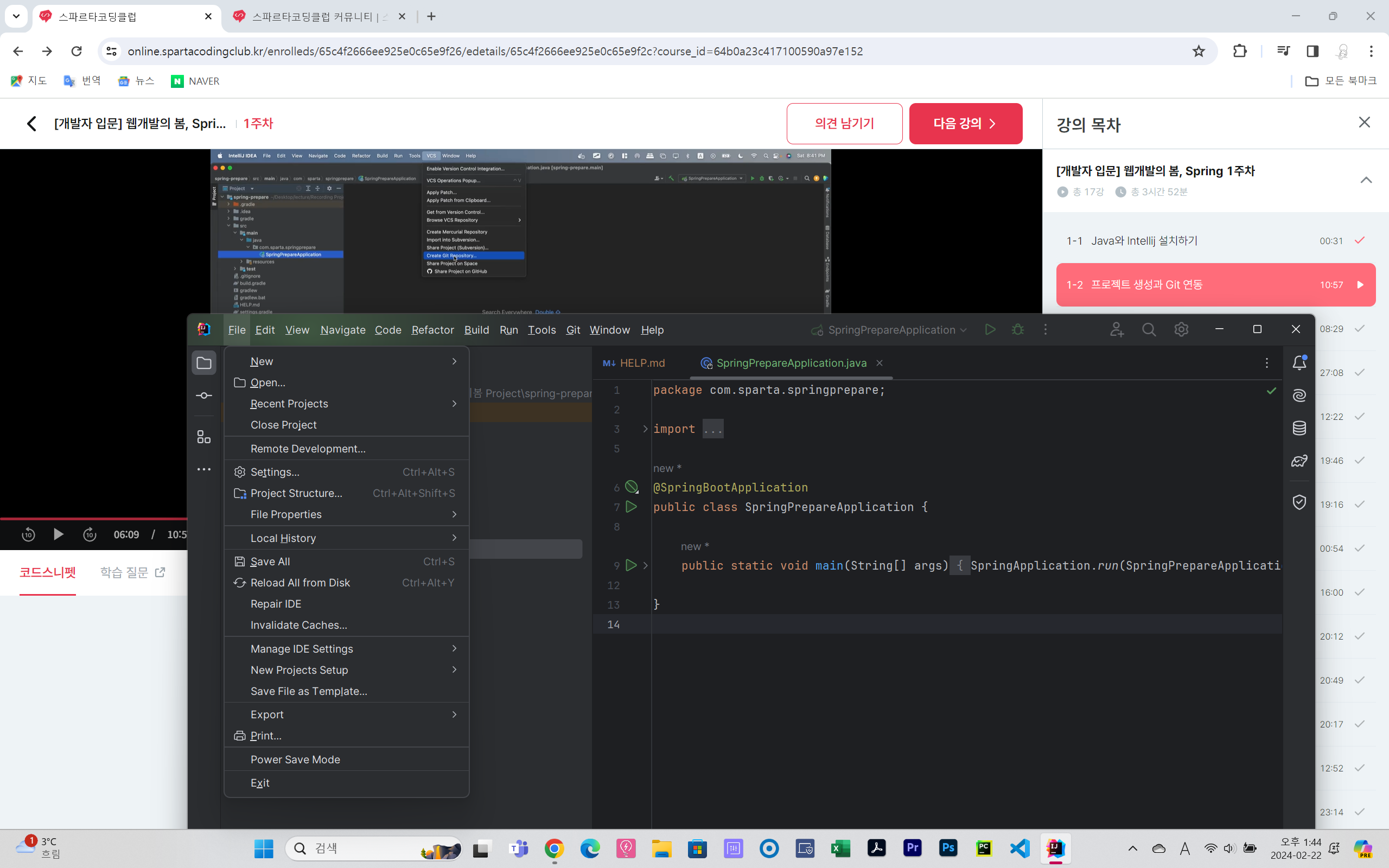1389x868 pixels.
Task: Launch Photoshop from the taskbar
Action: point(948,848)
